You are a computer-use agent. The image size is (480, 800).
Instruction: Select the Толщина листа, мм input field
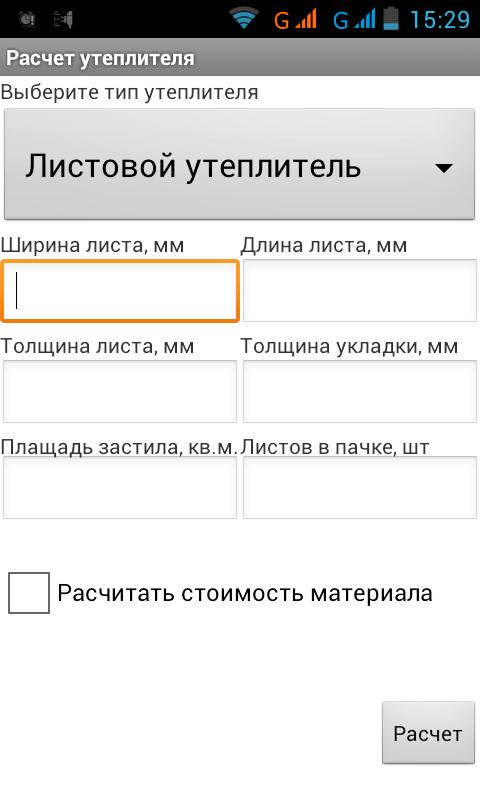(x=120, y=391)
